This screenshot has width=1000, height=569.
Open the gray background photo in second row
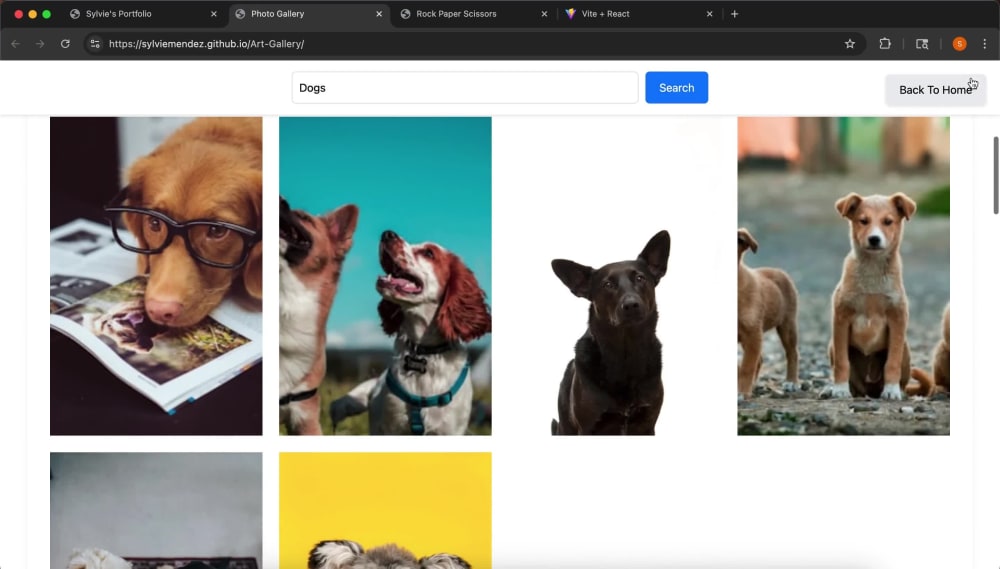click(x=156, y=510)
